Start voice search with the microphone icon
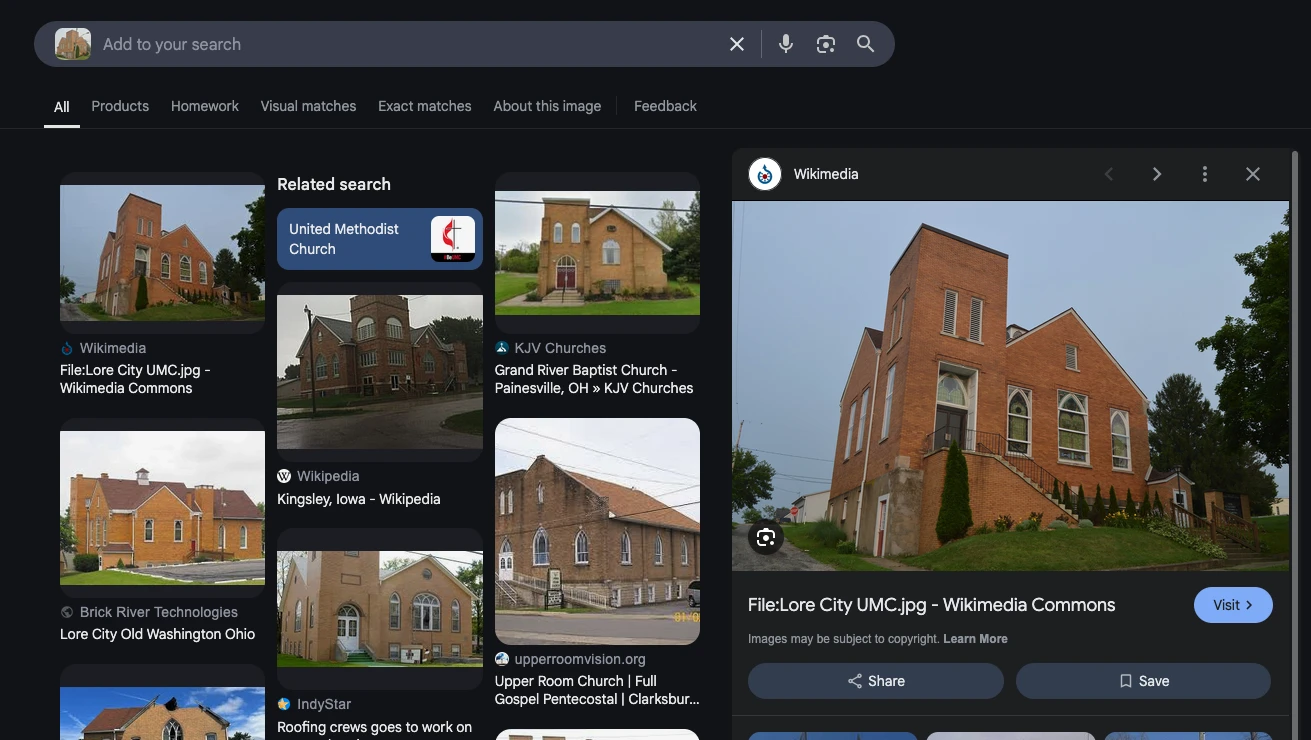The width and height of the screenshot is (1311, 740). (786, 44)
